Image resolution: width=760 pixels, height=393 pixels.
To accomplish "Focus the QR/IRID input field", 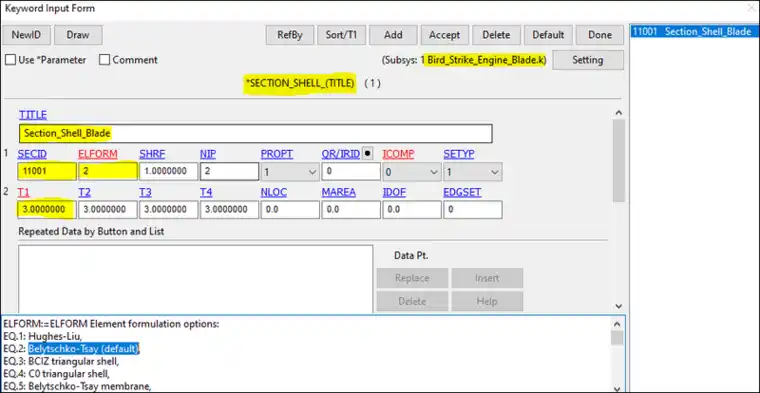I will click(x=351, y=172).
